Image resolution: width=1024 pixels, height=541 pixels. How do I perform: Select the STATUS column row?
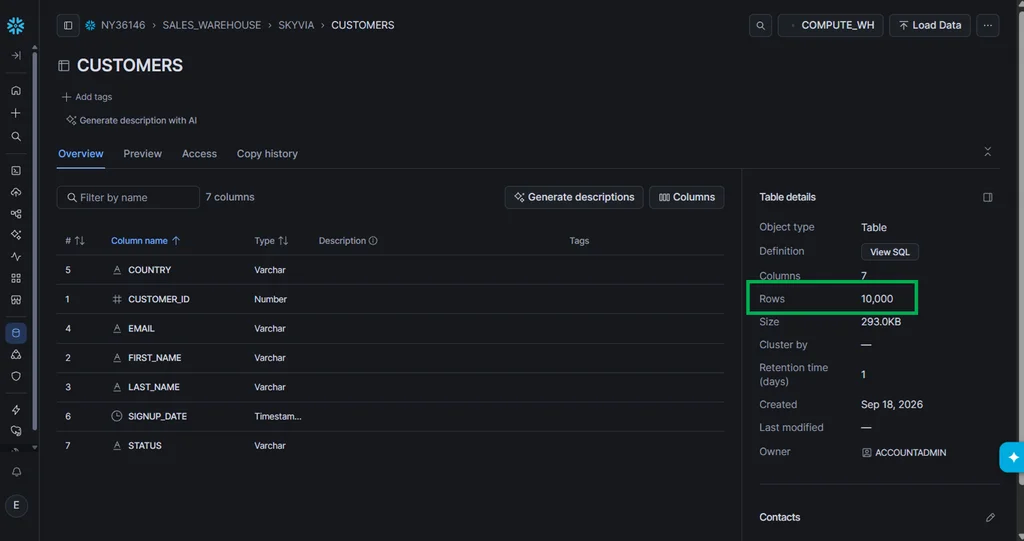click(390, 446)
